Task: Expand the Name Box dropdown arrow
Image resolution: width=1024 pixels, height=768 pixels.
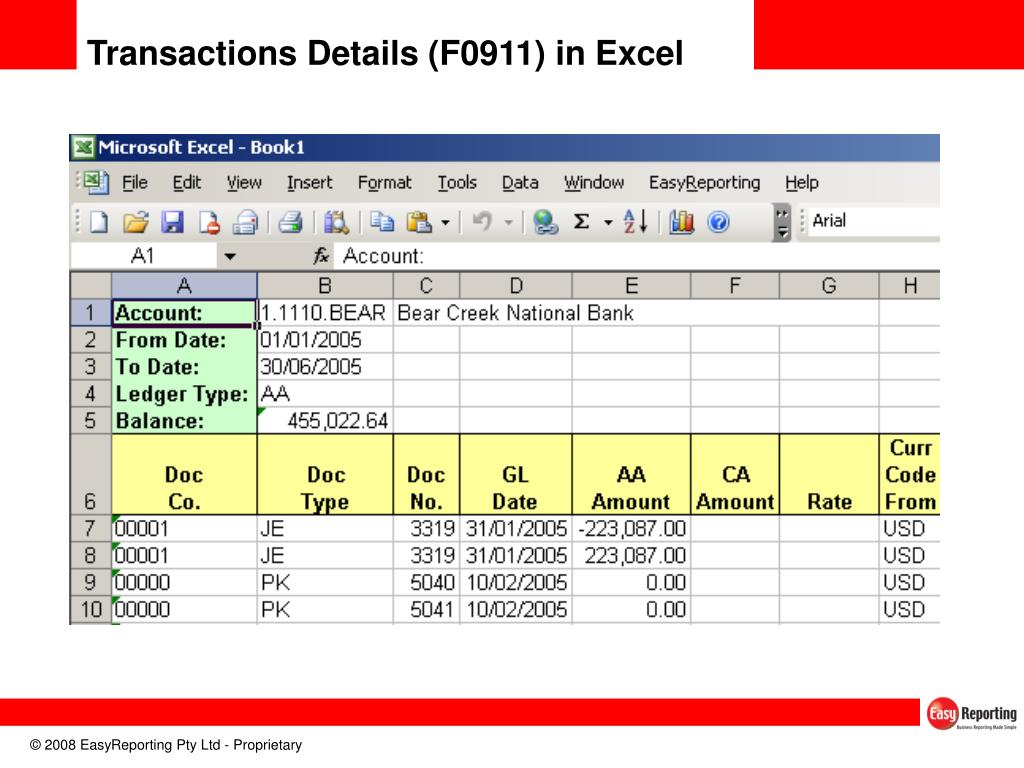Action: pyautogui.click(x=230, y=257)
